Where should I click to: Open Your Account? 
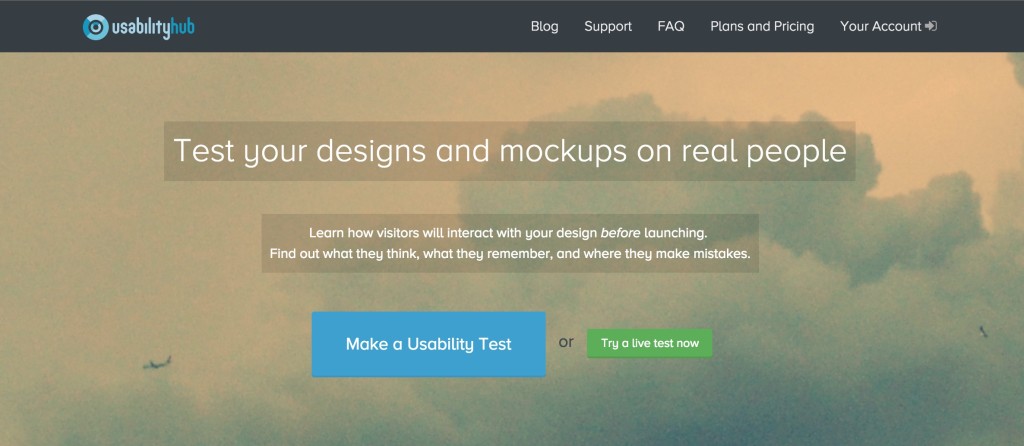880,26
